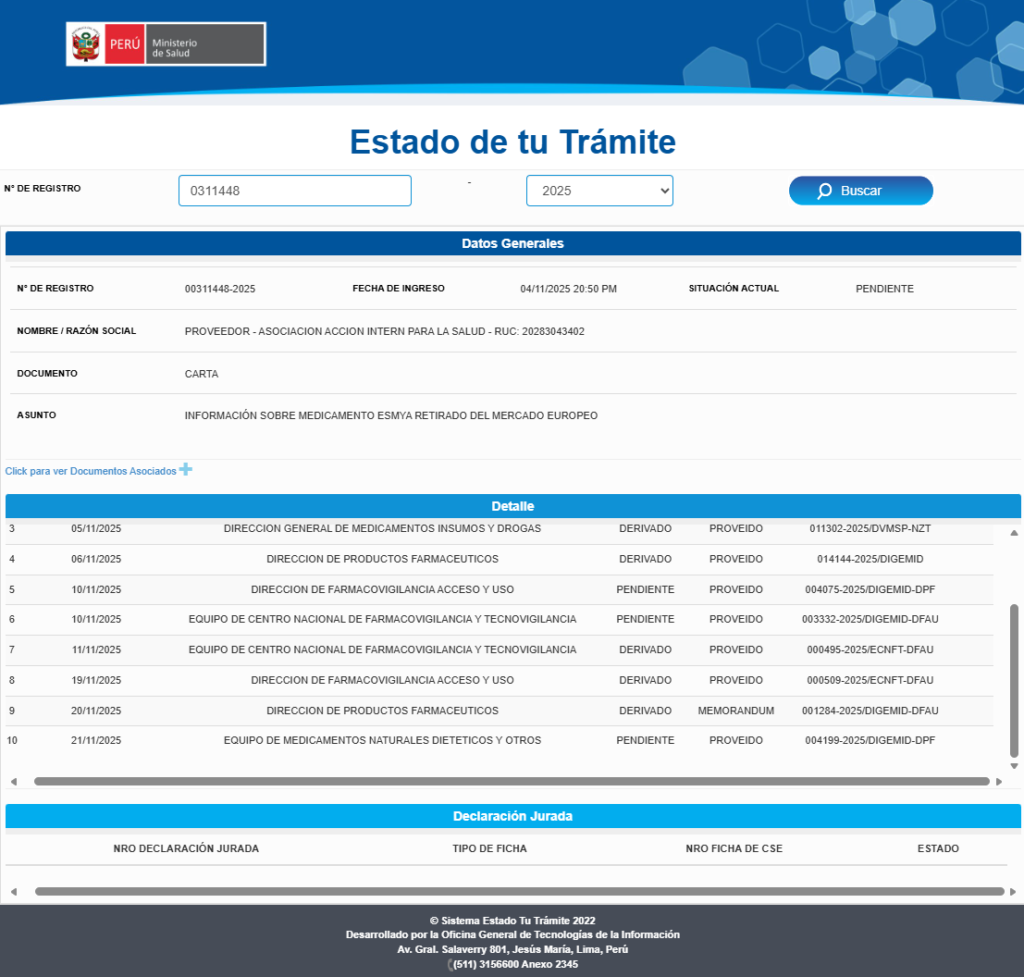This screenshot has width=1024, height=977.
Task: Click the plus icon beside Documentos Asociados
Action: point(186,469)
